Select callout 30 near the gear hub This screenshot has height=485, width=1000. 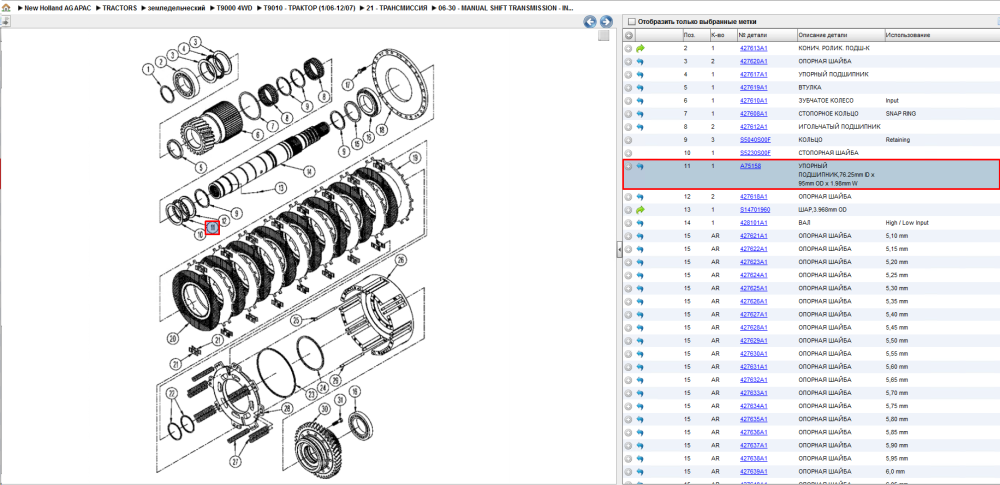pos(325,409)
